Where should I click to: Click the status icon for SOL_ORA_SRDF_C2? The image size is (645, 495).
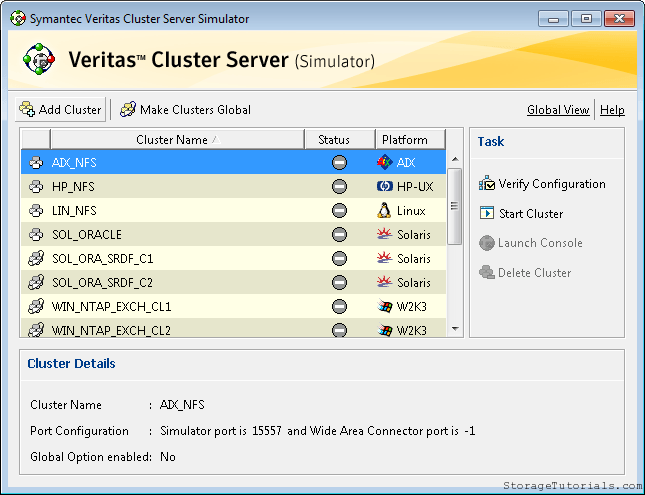339,282
